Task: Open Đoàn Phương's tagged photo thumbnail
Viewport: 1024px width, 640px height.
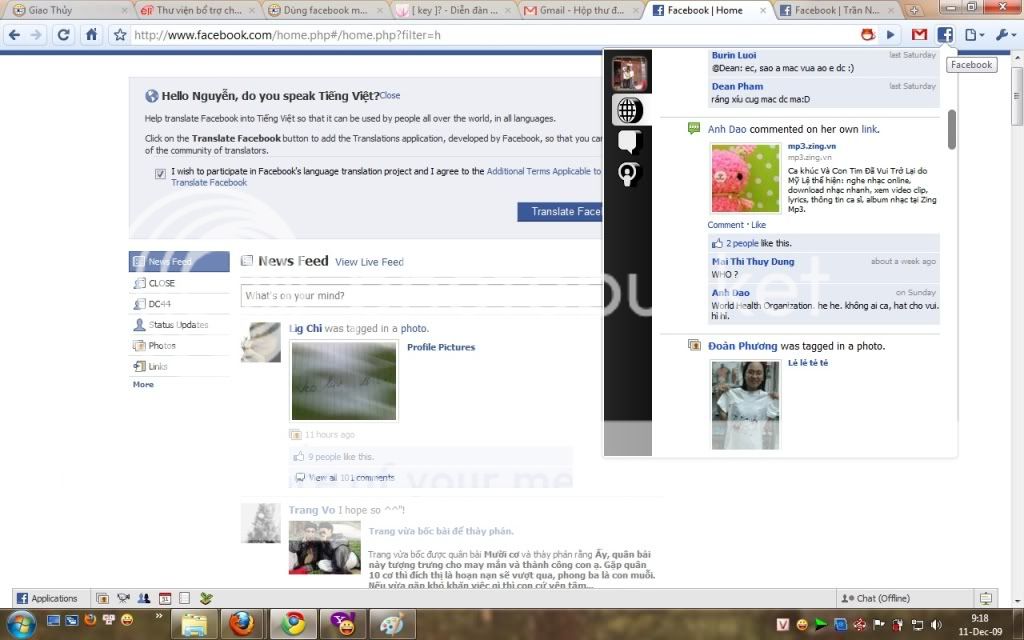Action: click(745, 405)
